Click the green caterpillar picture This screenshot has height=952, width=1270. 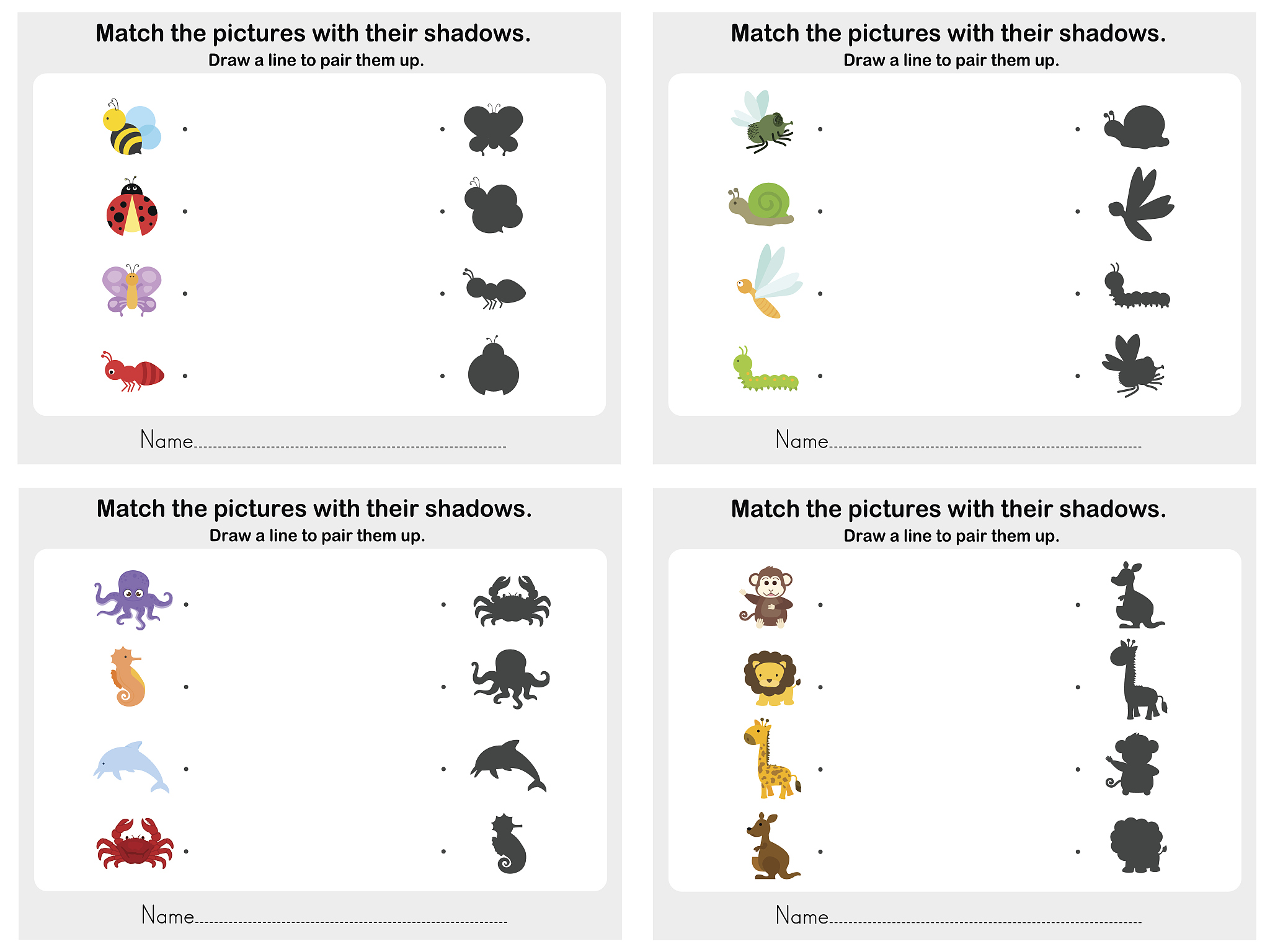tap(766, 369)
